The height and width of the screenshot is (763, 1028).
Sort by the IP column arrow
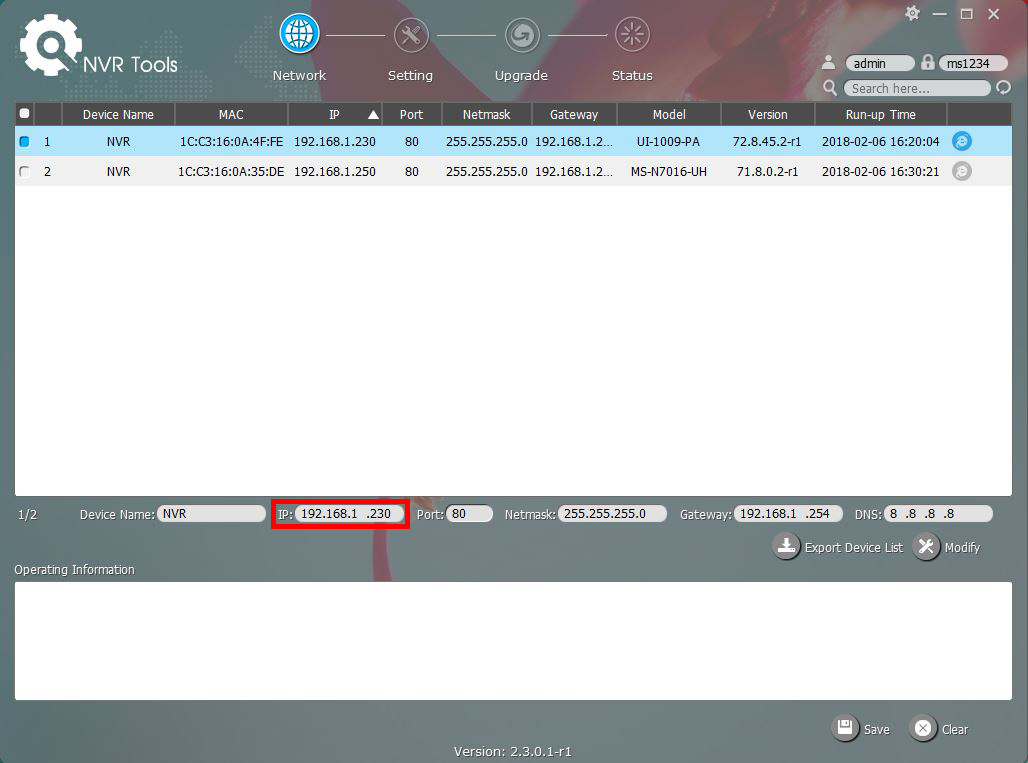[371, 114]
